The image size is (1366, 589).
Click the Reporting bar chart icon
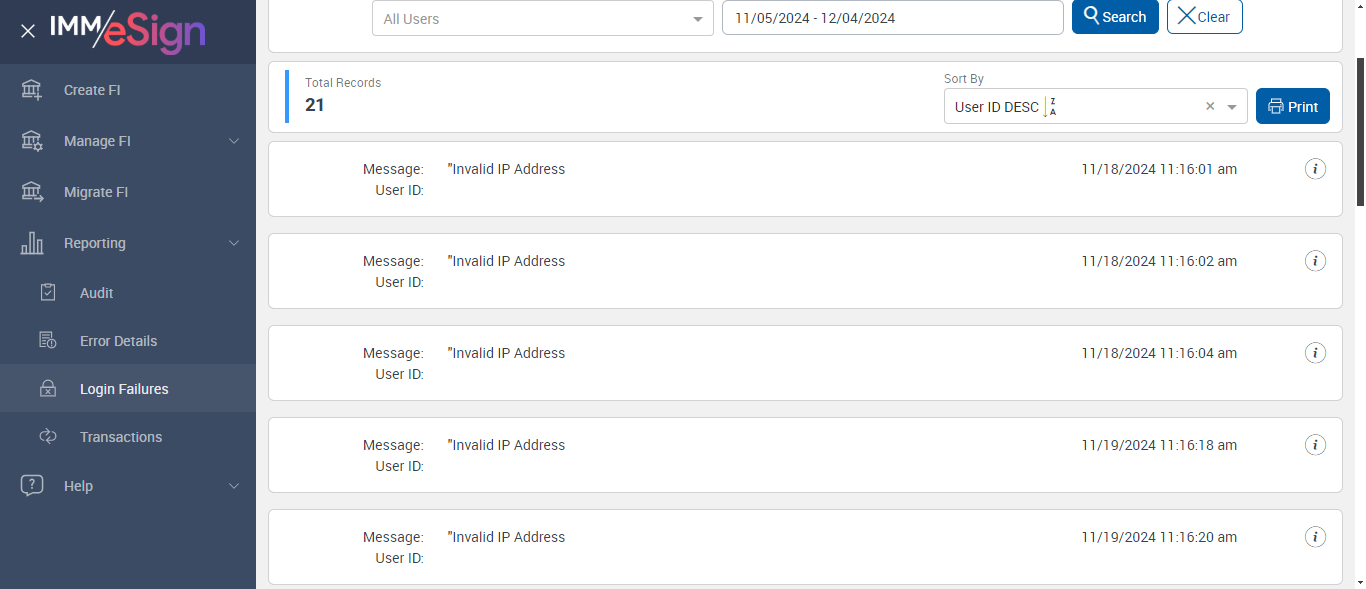[32, 243]
